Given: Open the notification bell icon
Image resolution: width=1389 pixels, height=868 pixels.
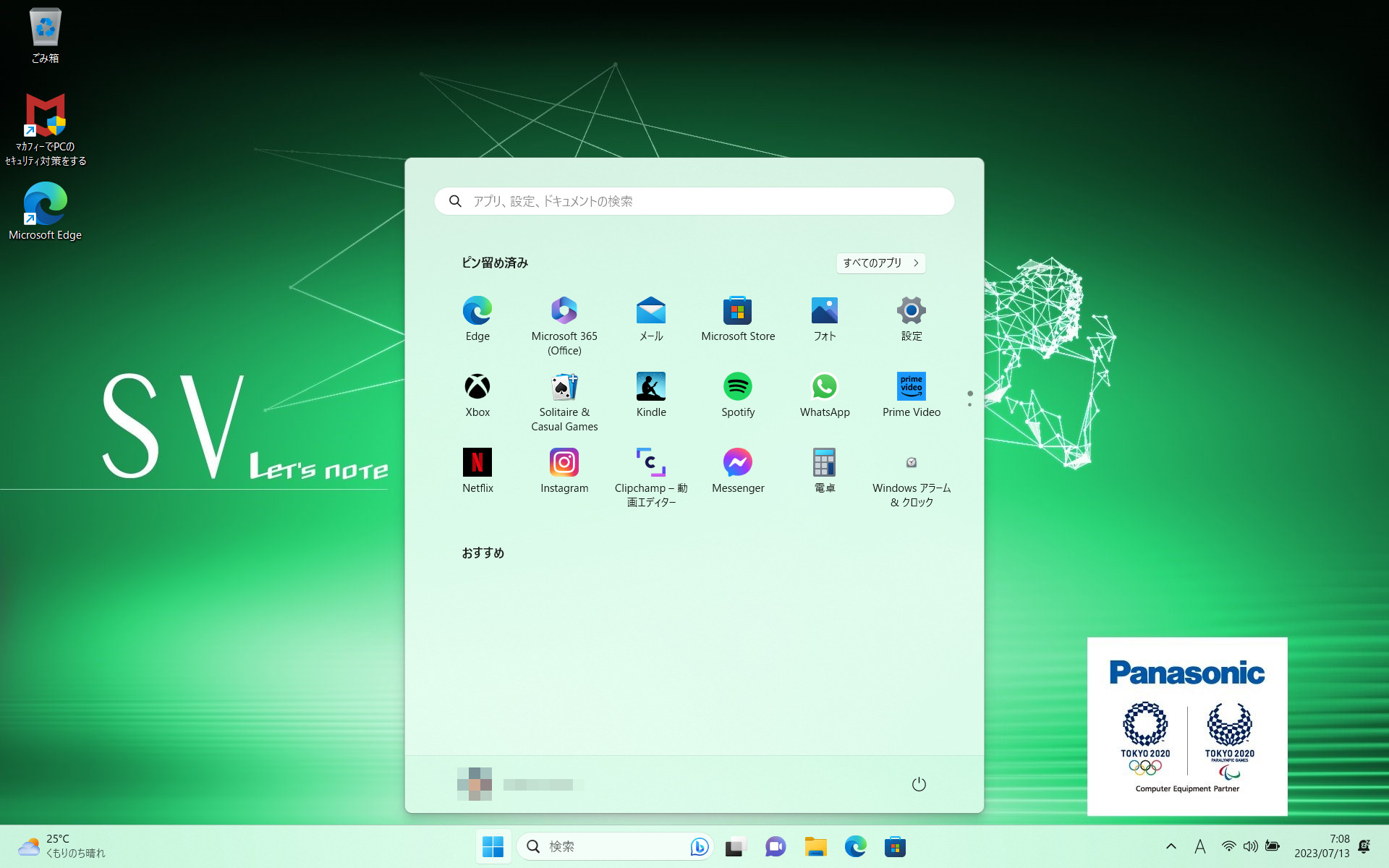Looking at the screenshot, I should [1364, 846].
